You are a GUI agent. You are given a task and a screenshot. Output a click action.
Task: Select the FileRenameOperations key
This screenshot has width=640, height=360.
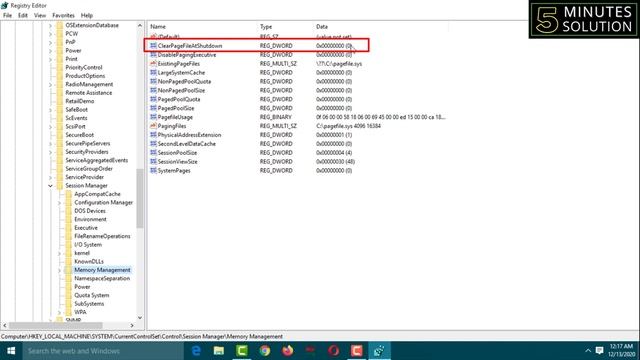[102, 236]
